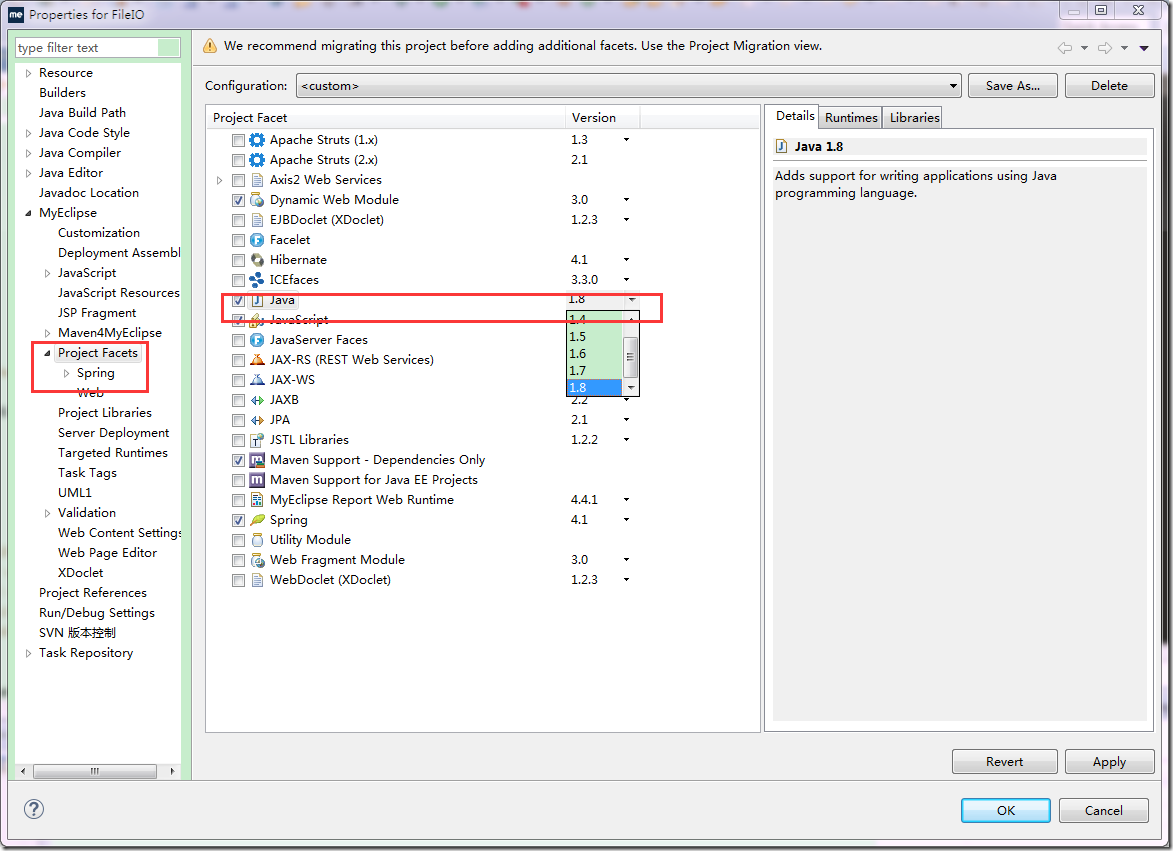1173x851 pixels.
Task: Click the Hibernate facet icon
Action: pyautogui.click(x=257, y=260)
